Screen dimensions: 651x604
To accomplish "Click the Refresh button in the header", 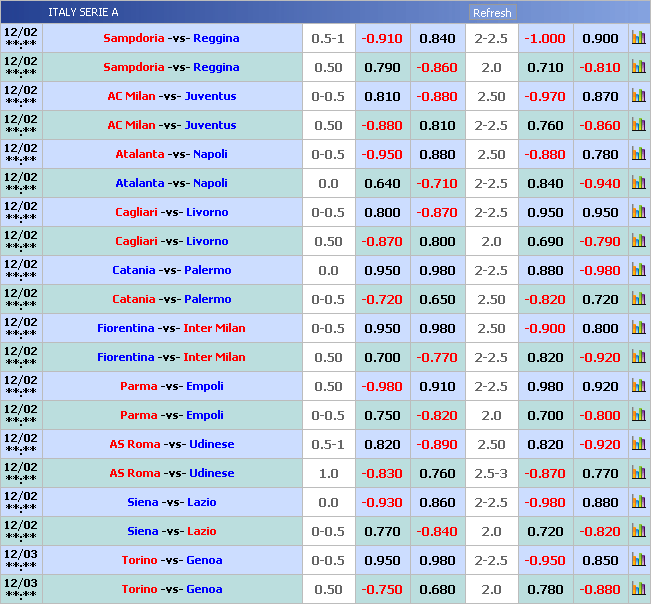I will click(x=492, y=13).
